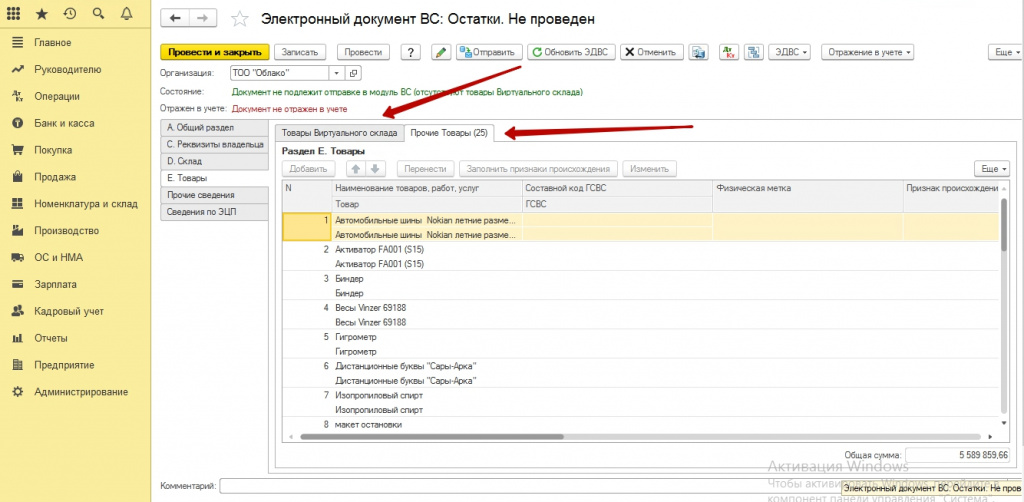Image resolution: width=1024 pixels, height=502 pixels.
Task: Open the document structure icon
Action: [x=754, y=53]
